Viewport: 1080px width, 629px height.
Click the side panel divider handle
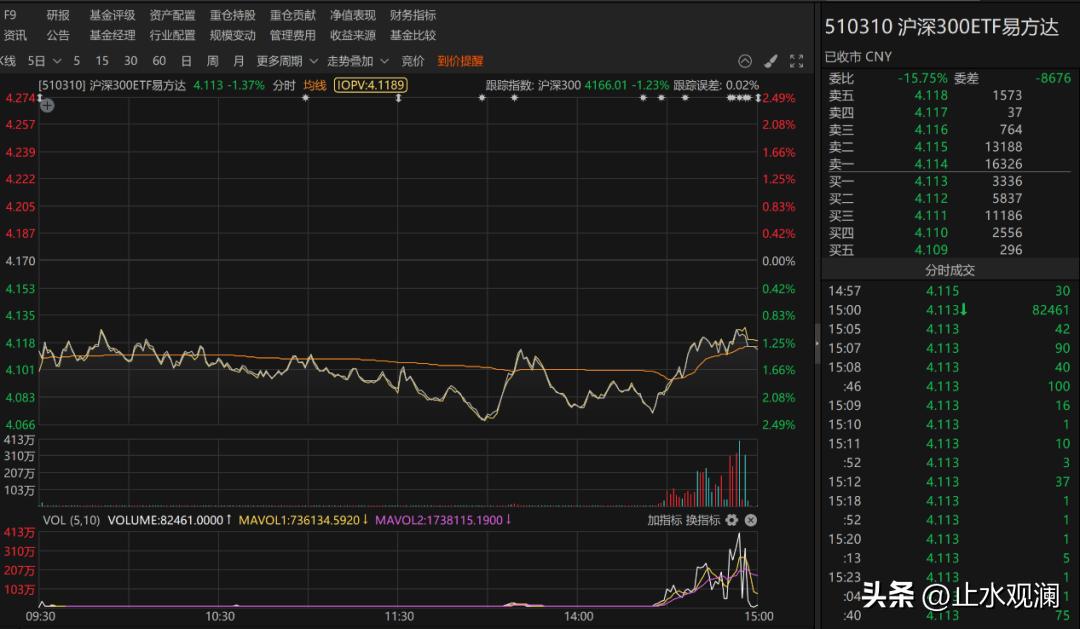pos(818,343)
